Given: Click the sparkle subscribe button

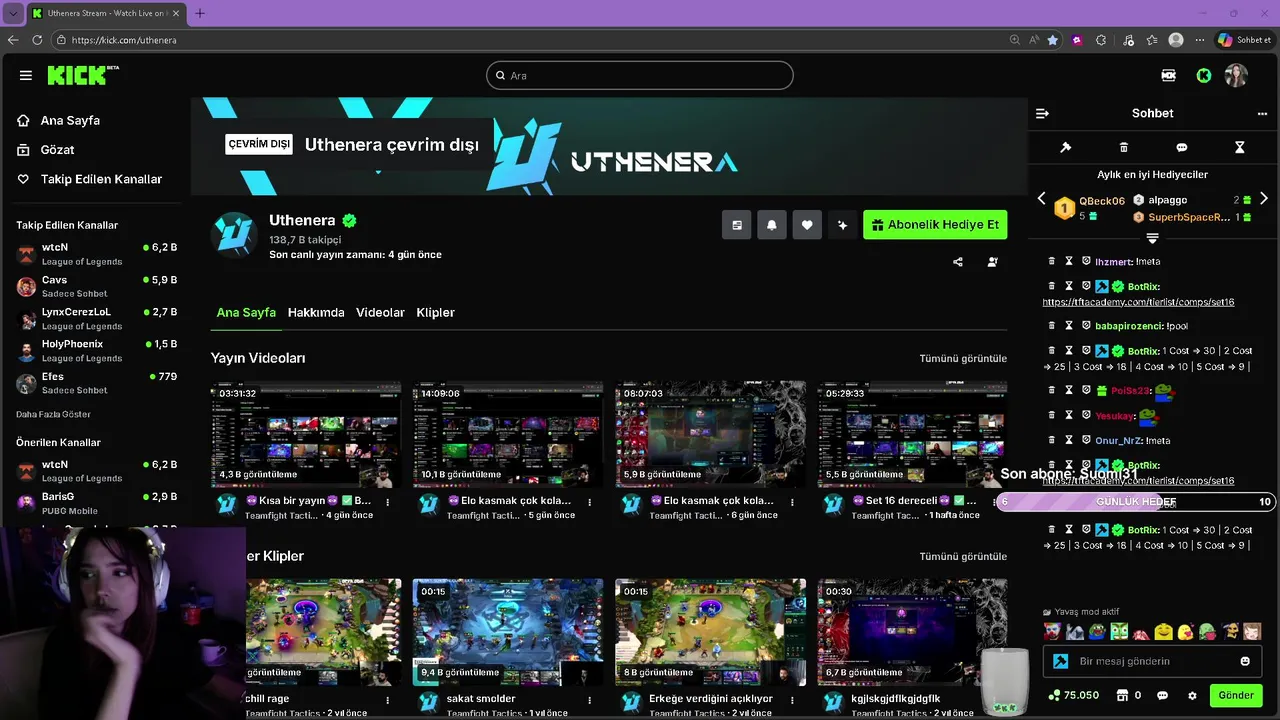Looking at the screenshot, I should click(842, 225).
